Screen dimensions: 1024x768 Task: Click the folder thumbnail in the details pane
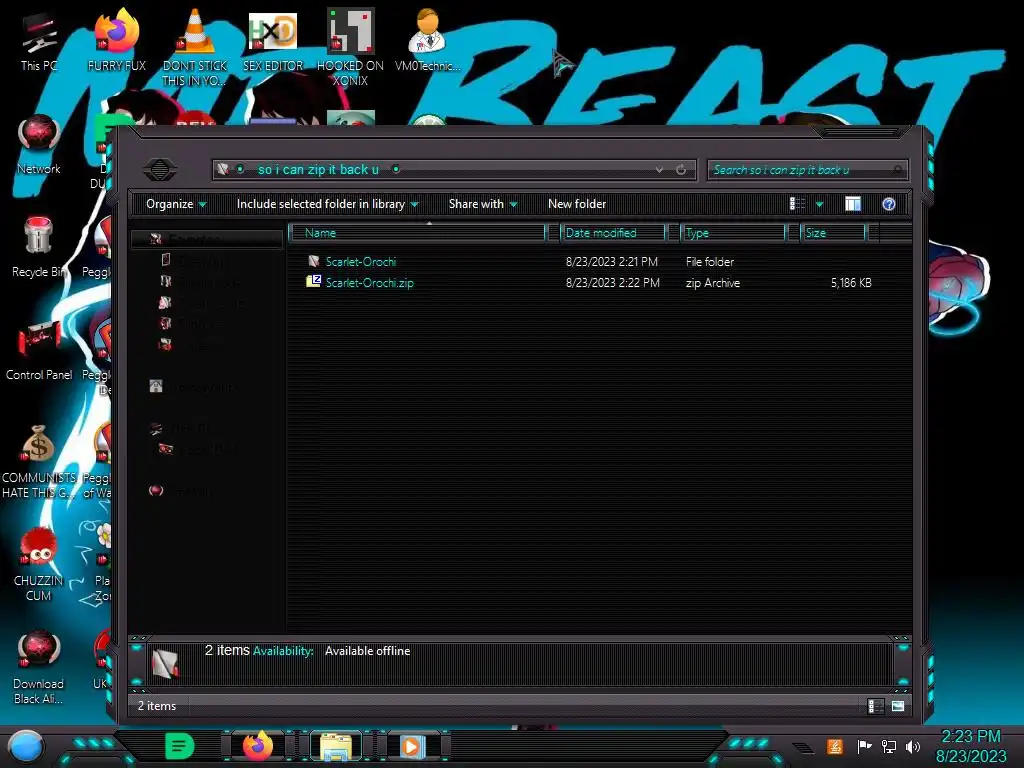[165, 664]
